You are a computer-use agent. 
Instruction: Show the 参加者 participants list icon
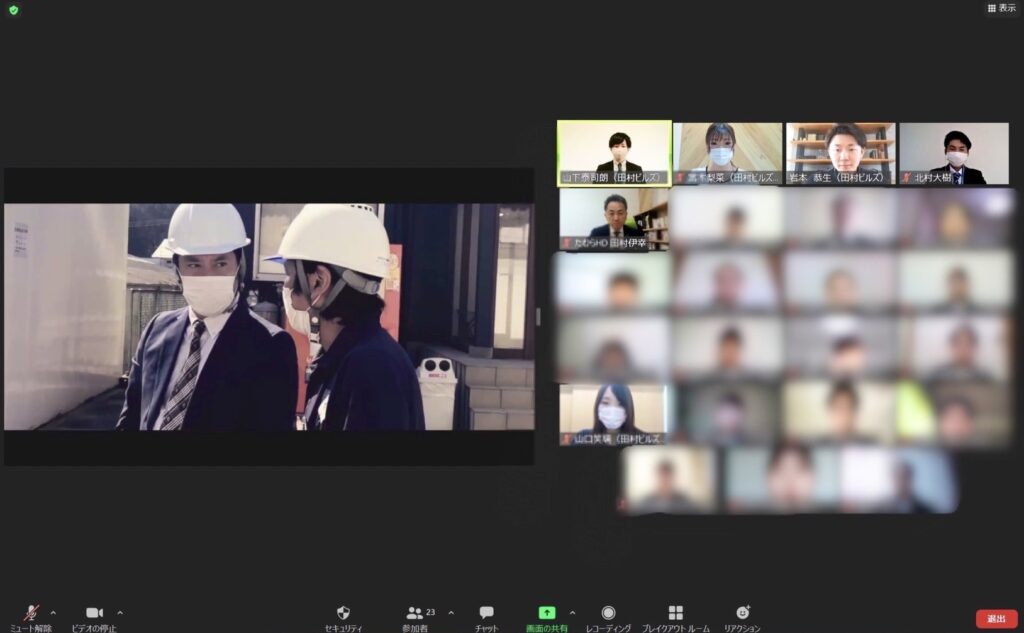pos(415,611)
